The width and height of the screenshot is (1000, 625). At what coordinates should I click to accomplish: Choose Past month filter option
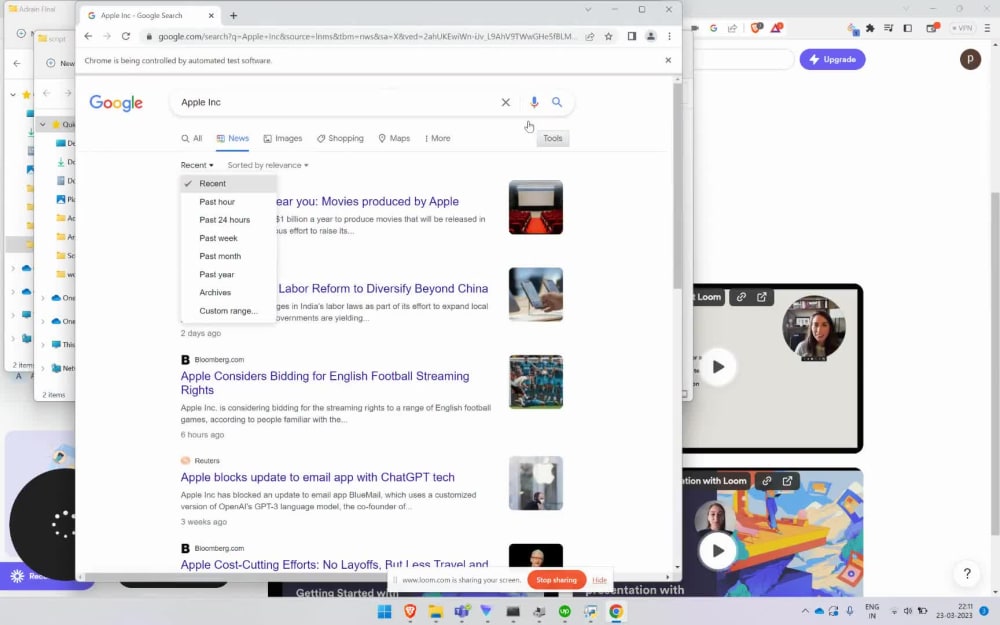click(228, 256)
